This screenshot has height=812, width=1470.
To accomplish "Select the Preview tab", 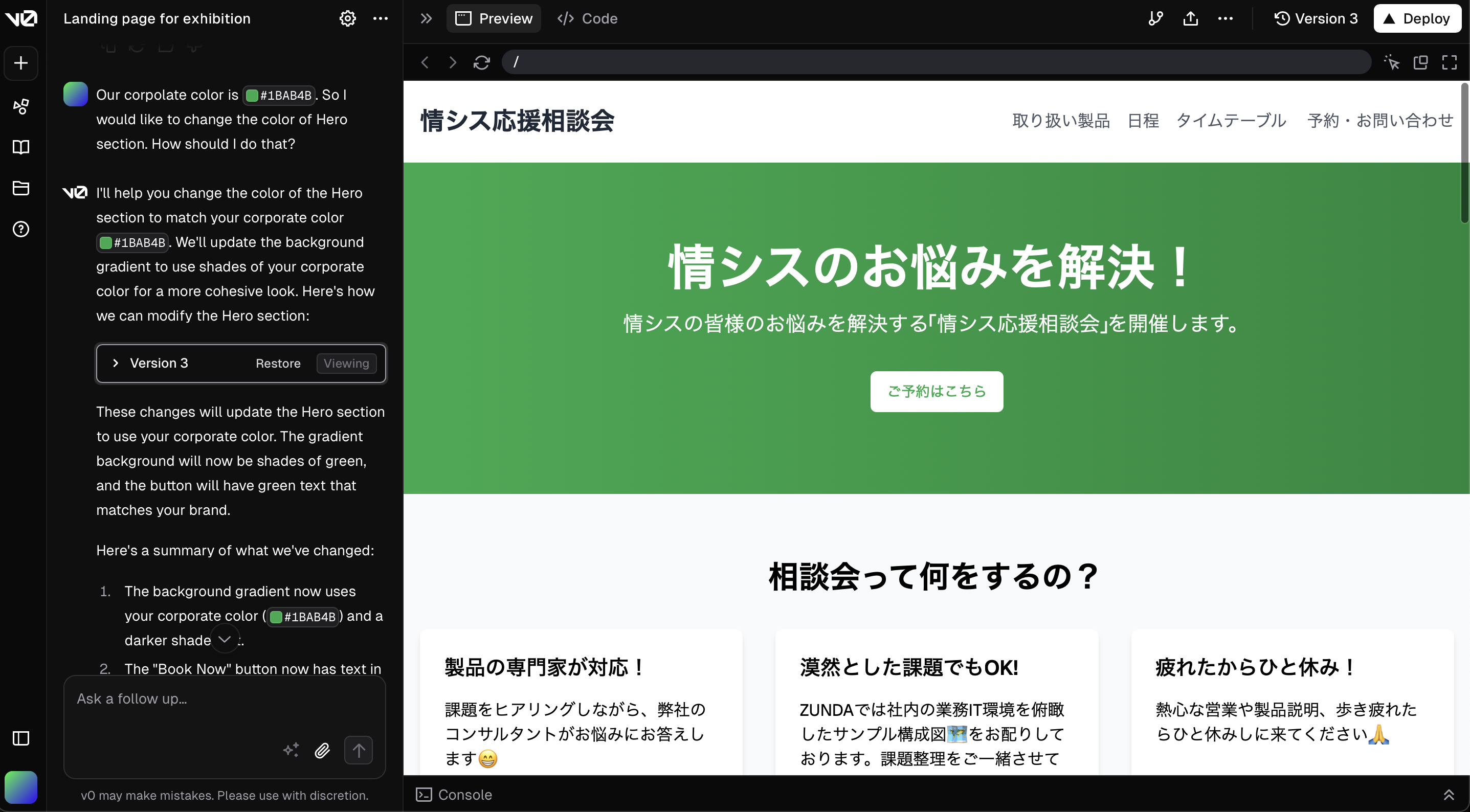I will 494,19.
